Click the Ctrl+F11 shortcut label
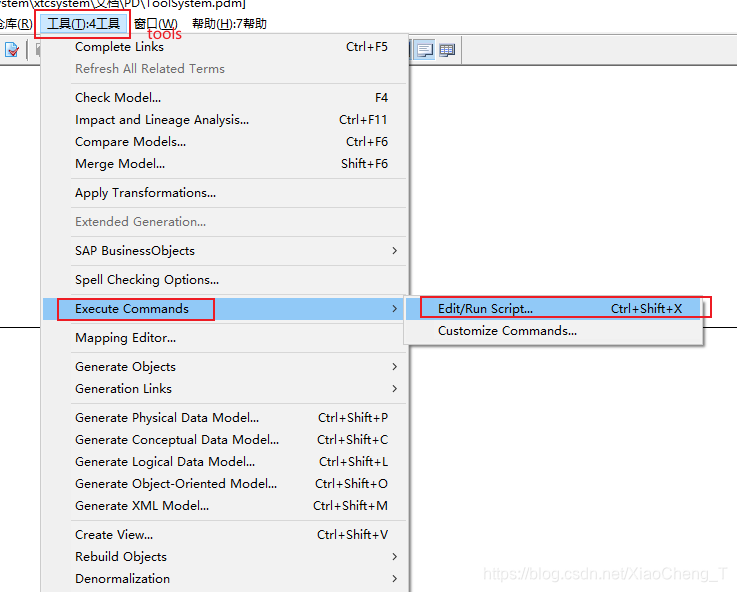The width and height of the screenshot is (737, 592). click(x=363, y=119)
